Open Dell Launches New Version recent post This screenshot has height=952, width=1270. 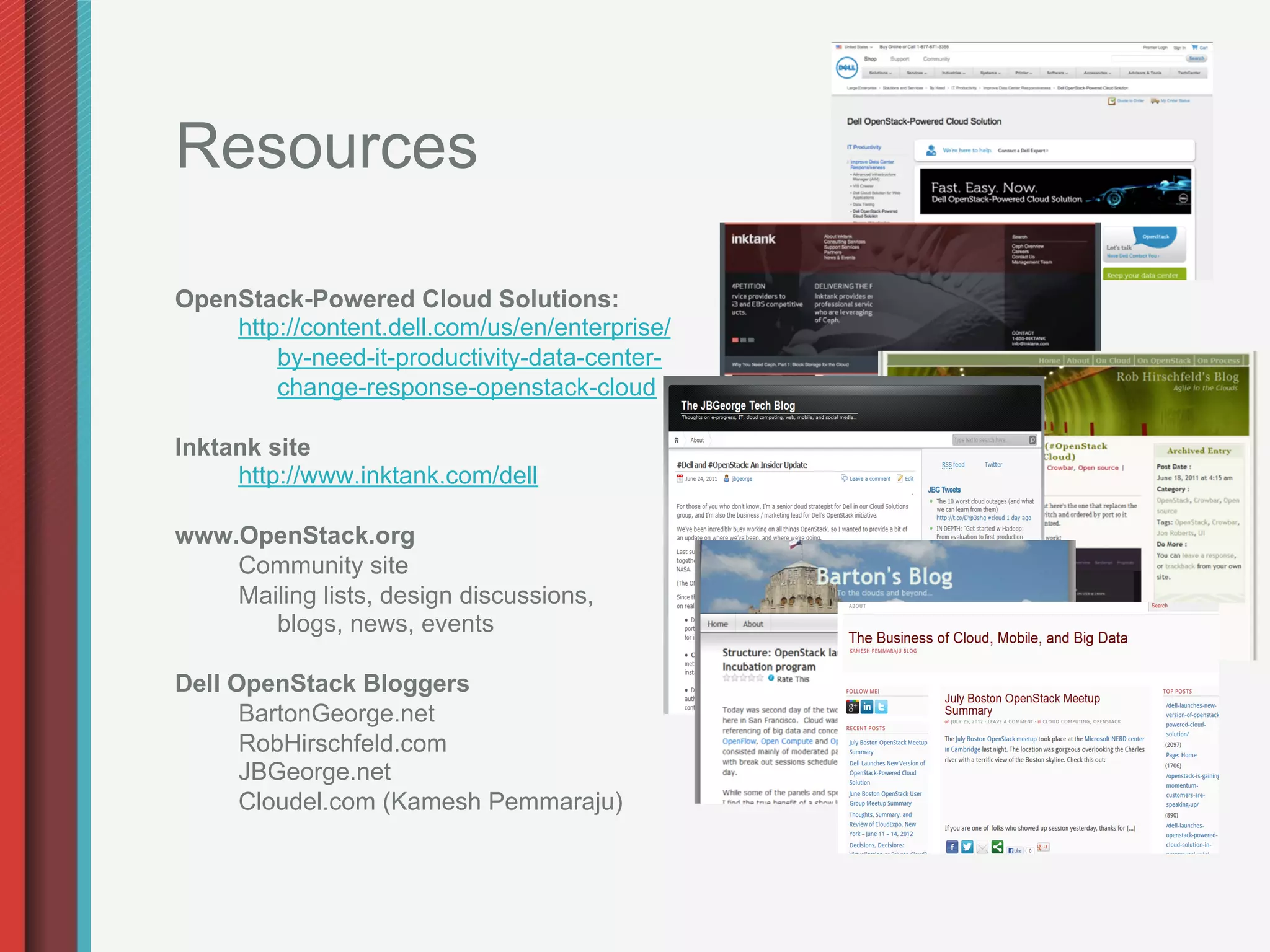[887, 773]
